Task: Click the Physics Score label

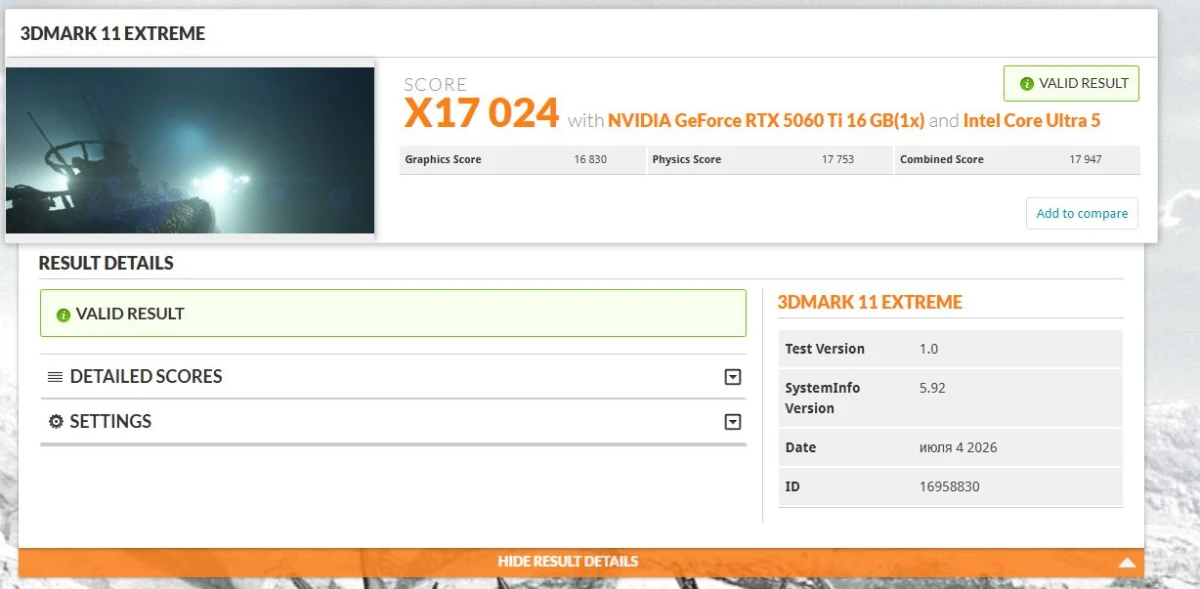Action: 687,160
